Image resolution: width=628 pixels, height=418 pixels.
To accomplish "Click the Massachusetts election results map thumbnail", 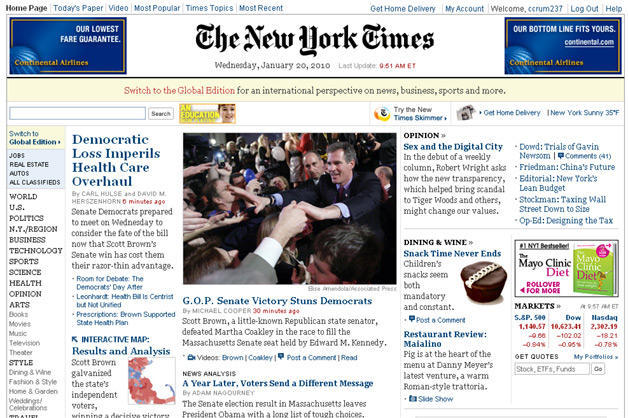I will click(x=151, y=381).
